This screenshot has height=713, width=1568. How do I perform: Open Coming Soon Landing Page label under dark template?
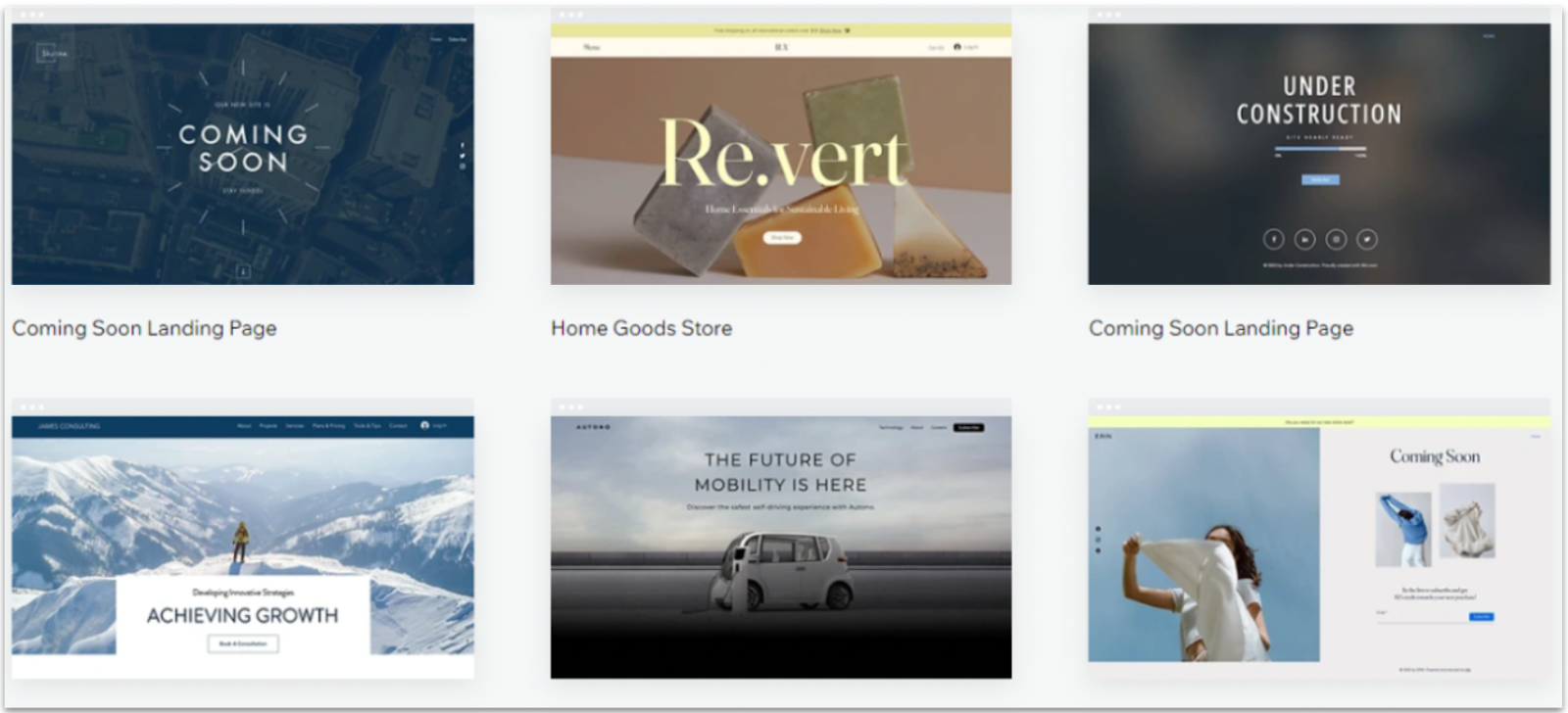tap(1221, 328)
